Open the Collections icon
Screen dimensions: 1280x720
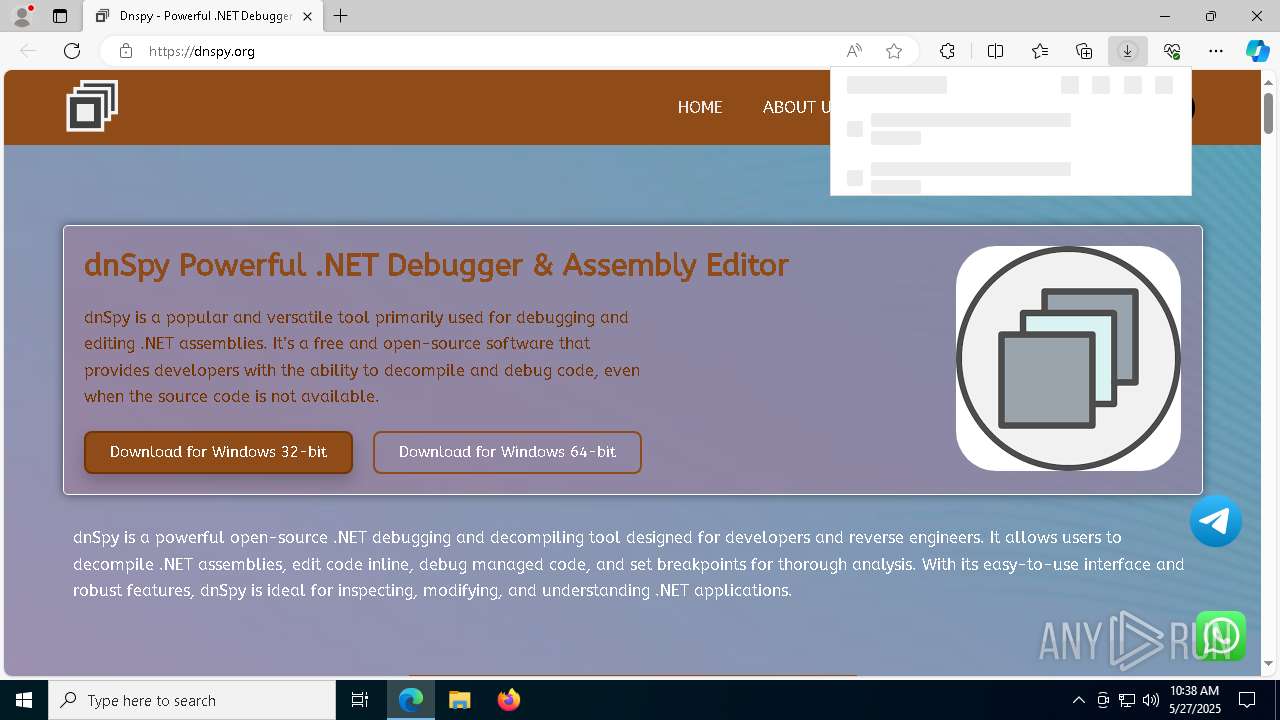pos(1084,51)
